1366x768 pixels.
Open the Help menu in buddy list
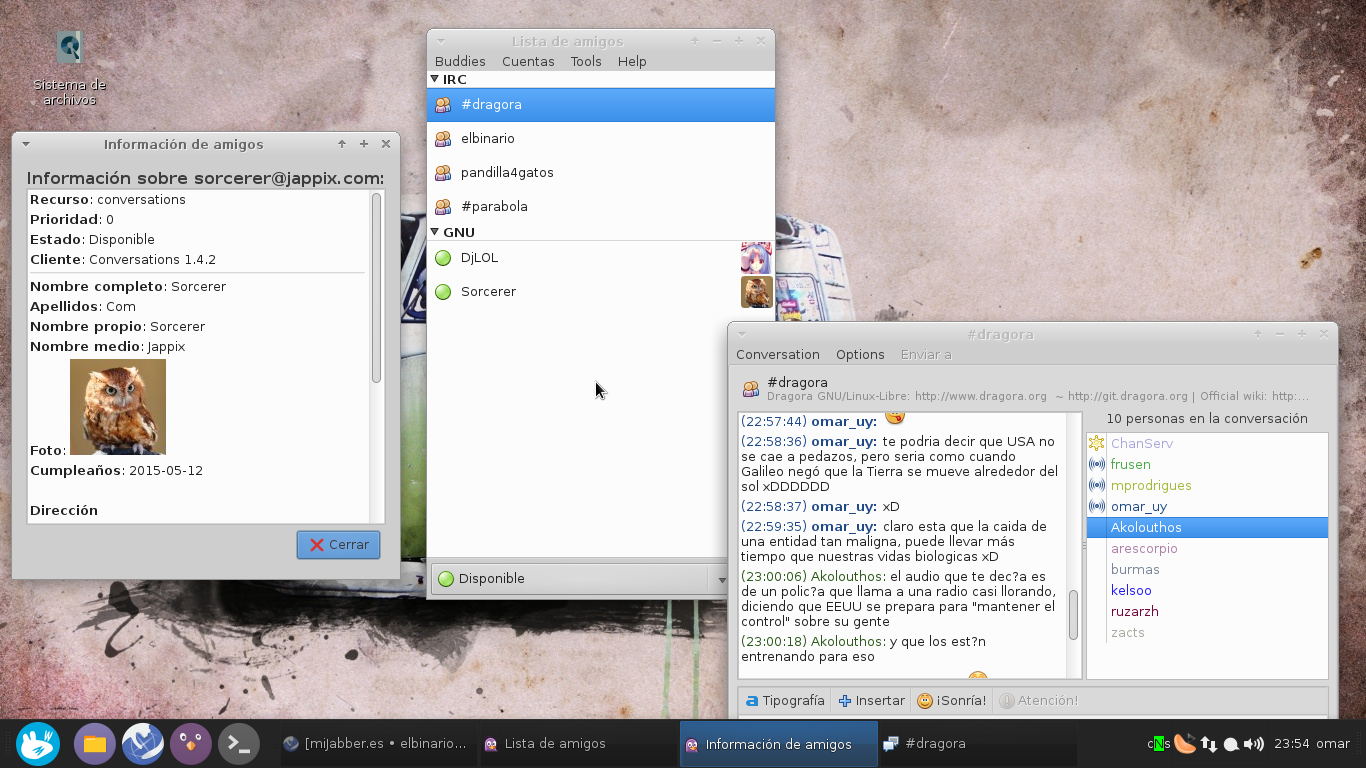(632, 61)
